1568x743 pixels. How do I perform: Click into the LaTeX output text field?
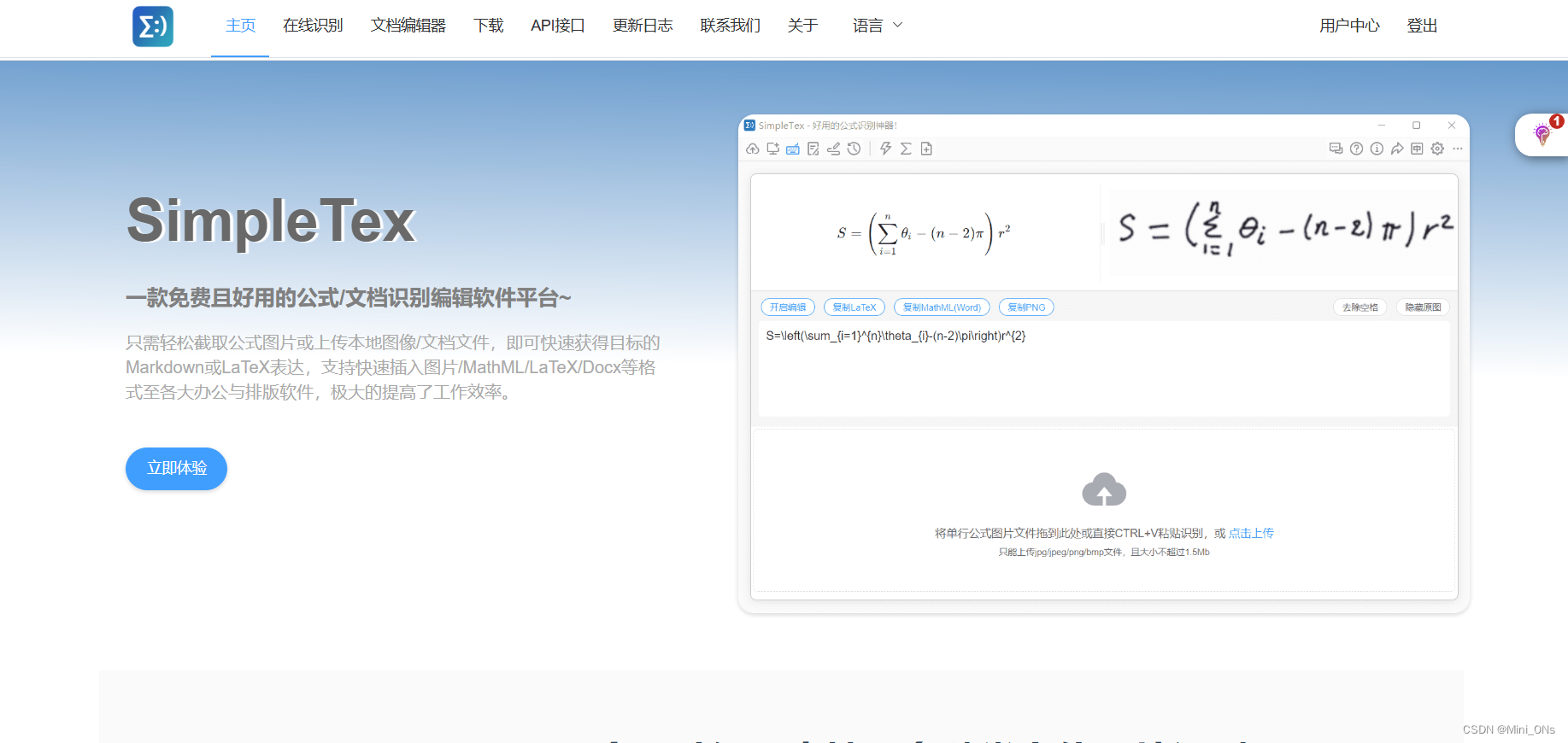[1104, 369]
